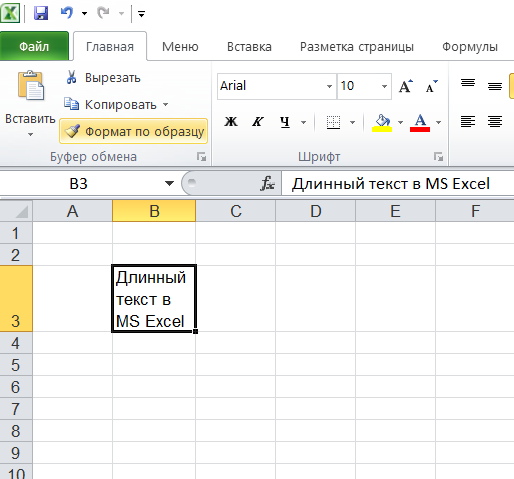514x479 pixels.
Task: Click the Копировать button
Action: (116, 105)
